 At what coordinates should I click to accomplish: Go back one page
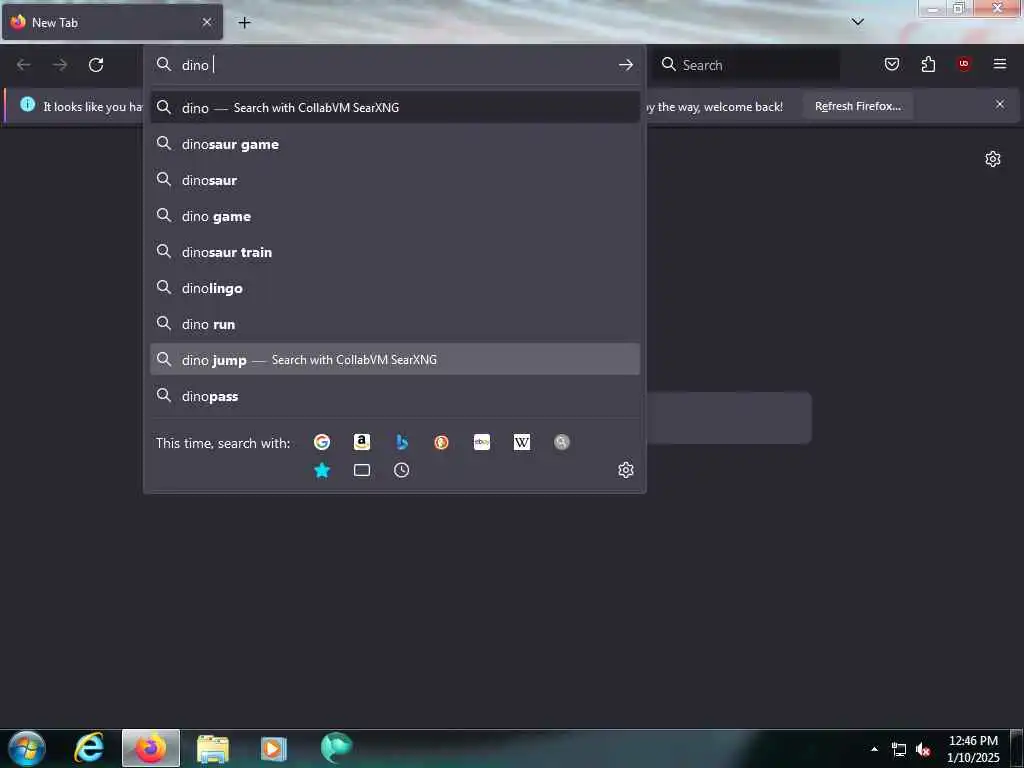[x=24, y=65]
